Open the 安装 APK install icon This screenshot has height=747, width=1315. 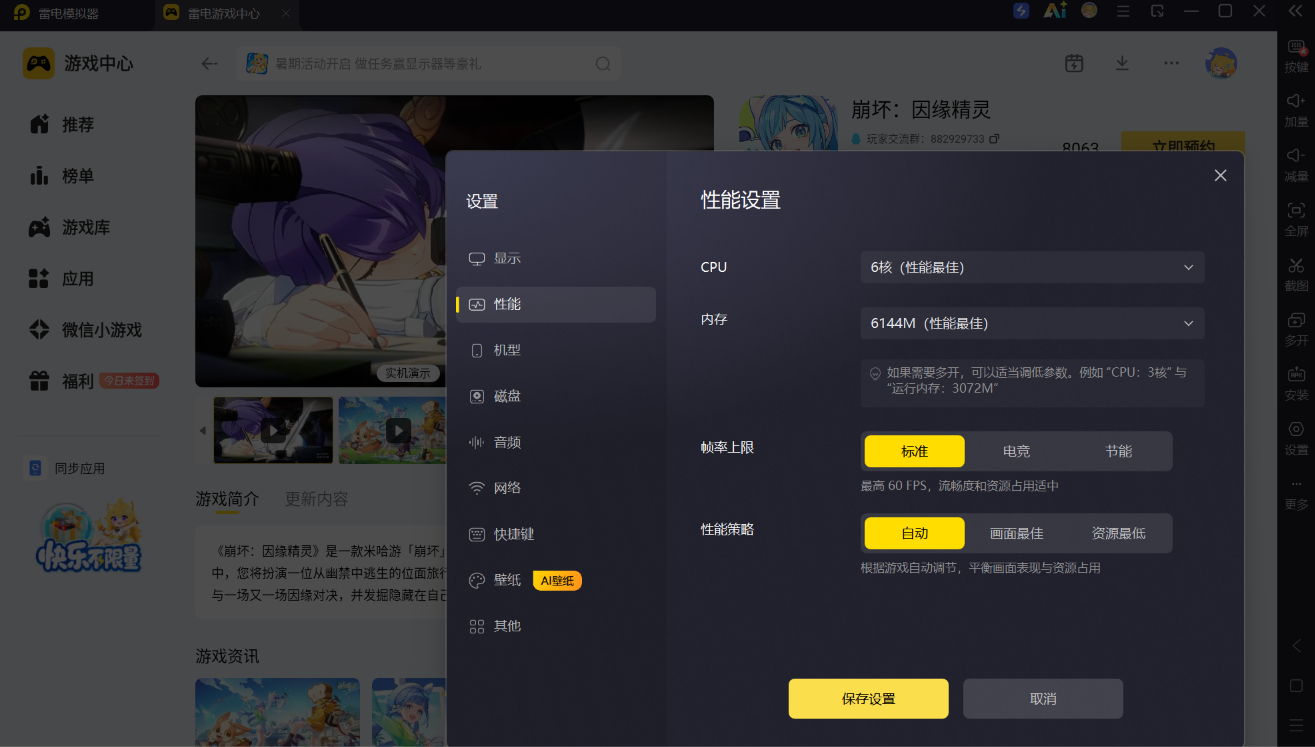coord(1296,383)
